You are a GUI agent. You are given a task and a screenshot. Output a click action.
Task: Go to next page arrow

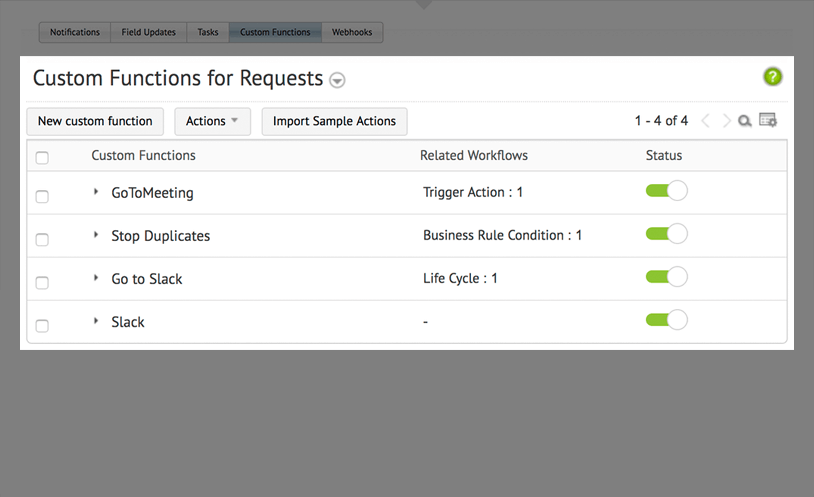tap(726, 121)
